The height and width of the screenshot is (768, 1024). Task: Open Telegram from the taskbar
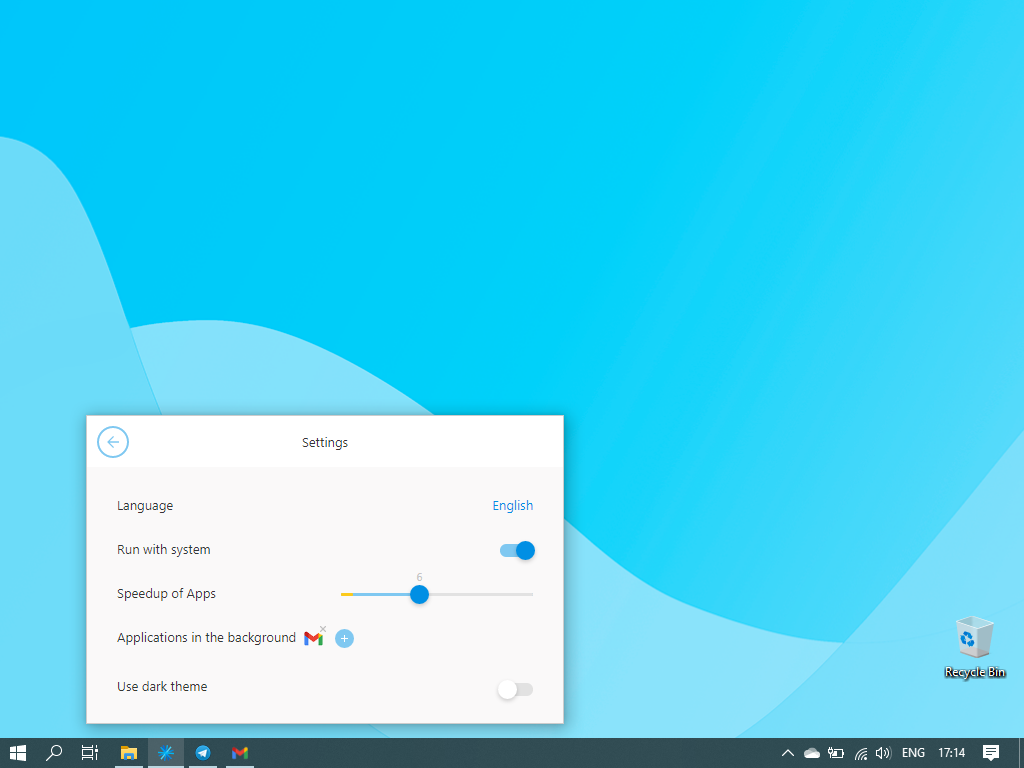203,753
